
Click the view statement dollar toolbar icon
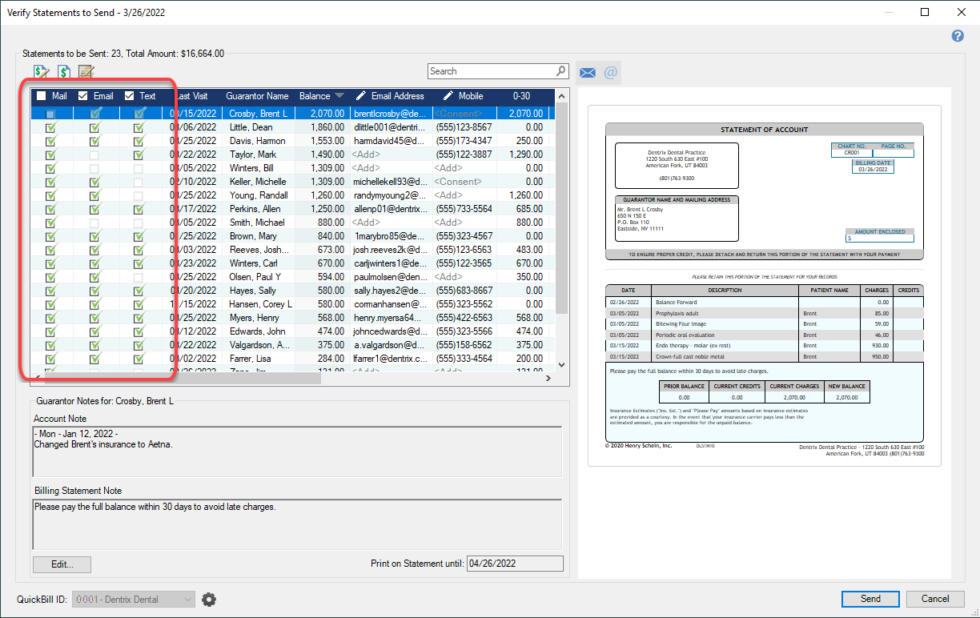tap(62, 71)
